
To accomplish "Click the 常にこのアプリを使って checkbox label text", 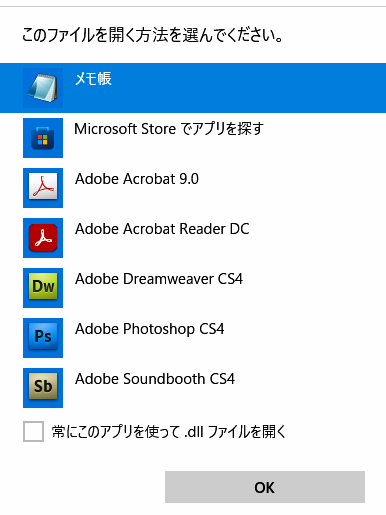I will (x=116, y=432).
